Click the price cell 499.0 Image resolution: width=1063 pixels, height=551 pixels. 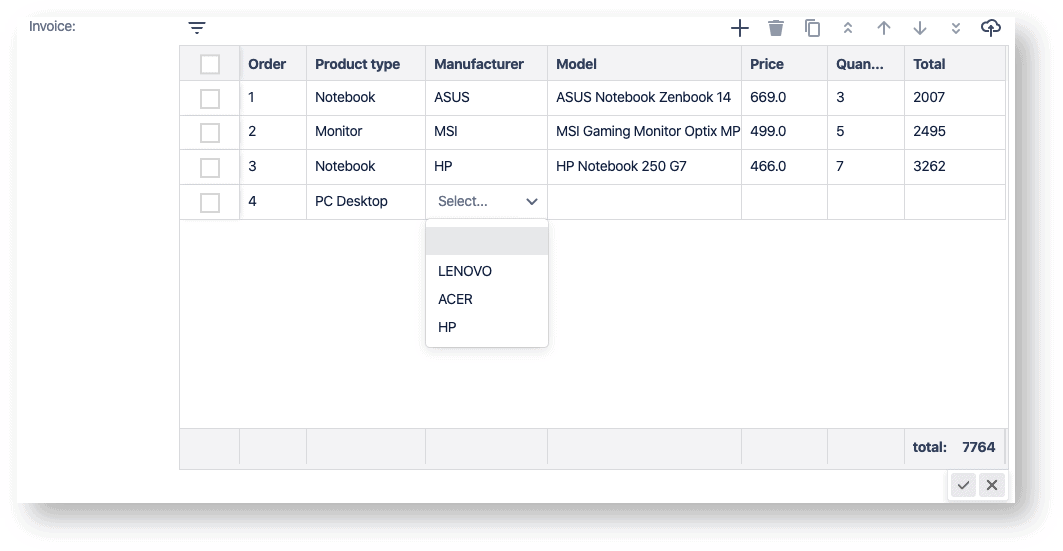click(784, 131)
